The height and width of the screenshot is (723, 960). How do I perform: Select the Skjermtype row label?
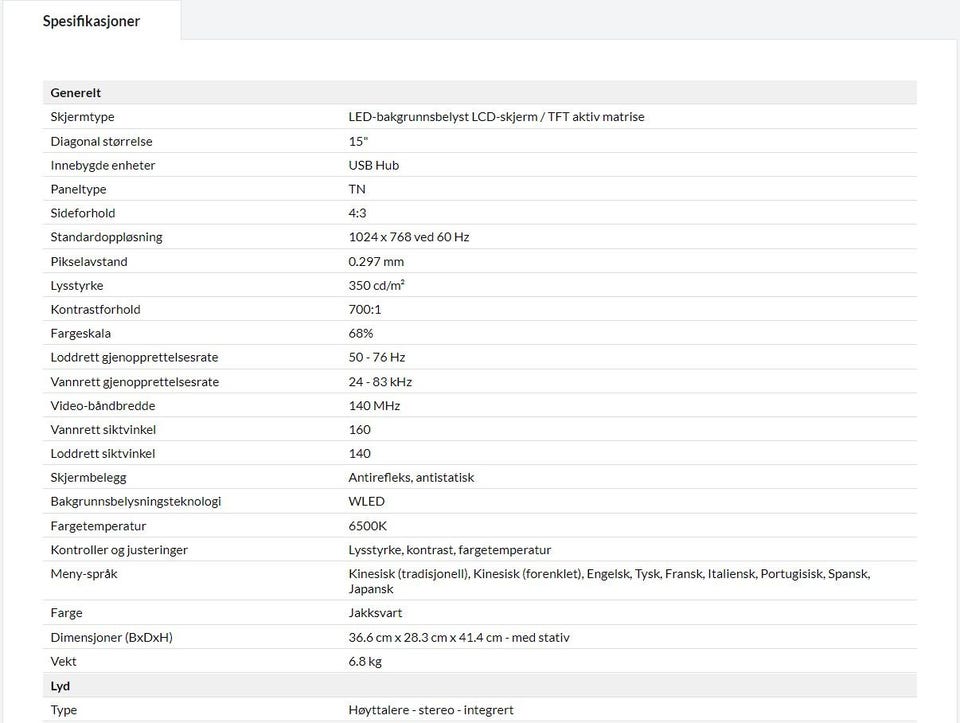82,117
